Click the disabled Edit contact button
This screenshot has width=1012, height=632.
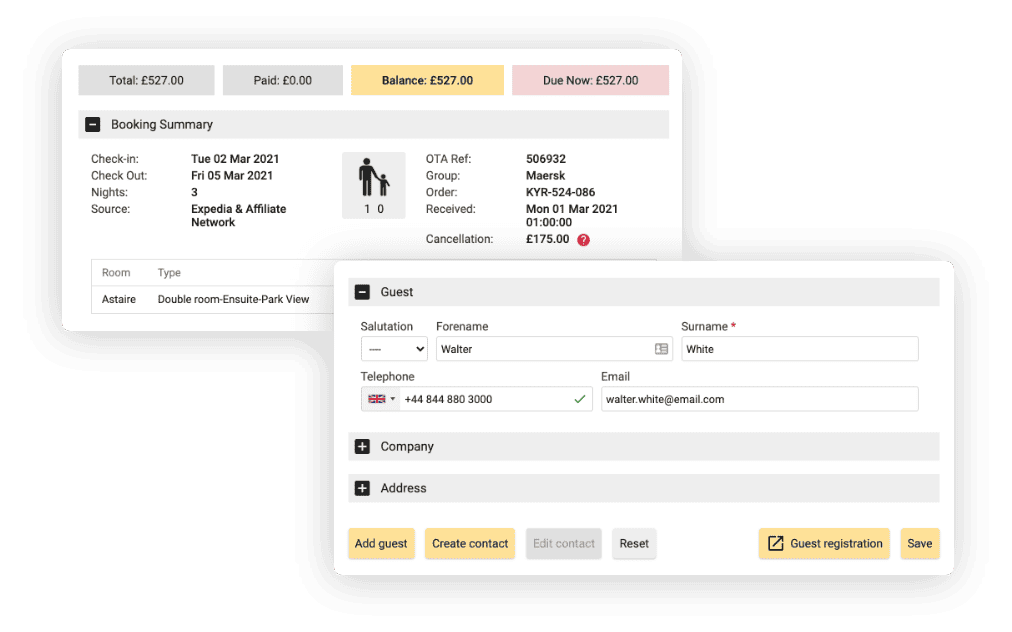(x=563, y=544)
